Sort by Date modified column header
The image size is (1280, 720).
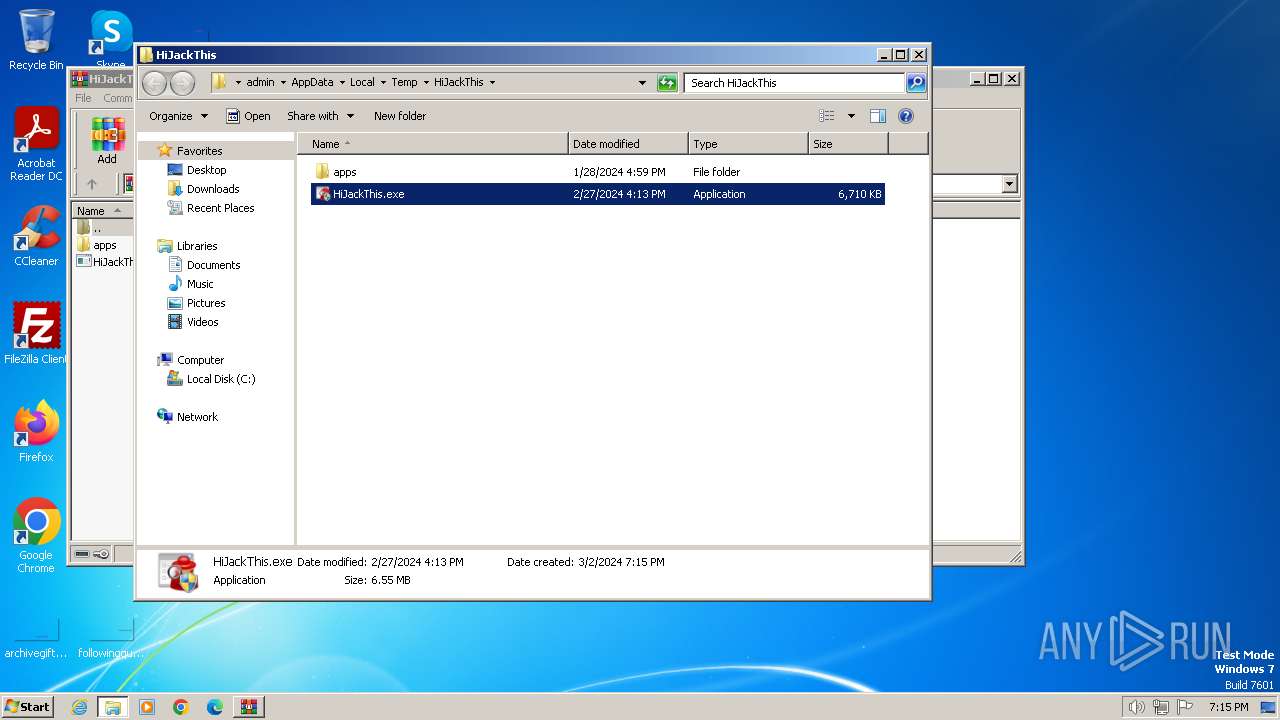628,144
